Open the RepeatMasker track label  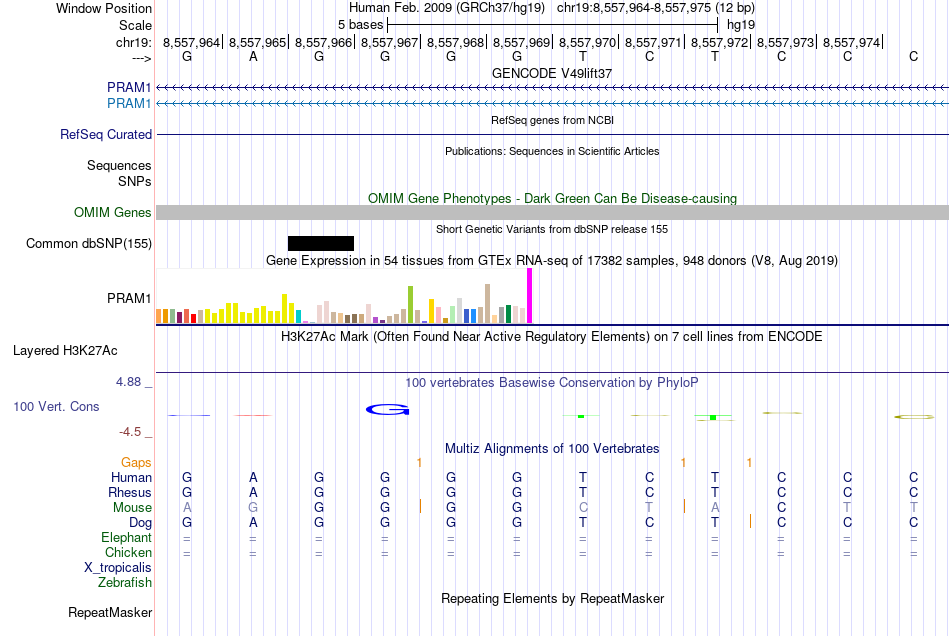pyautogui.click(x=110, y=612)
